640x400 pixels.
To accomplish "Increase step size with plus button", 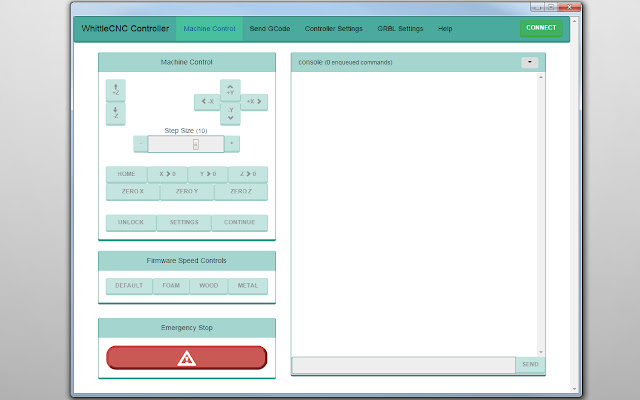I will (x=232, y=144).
